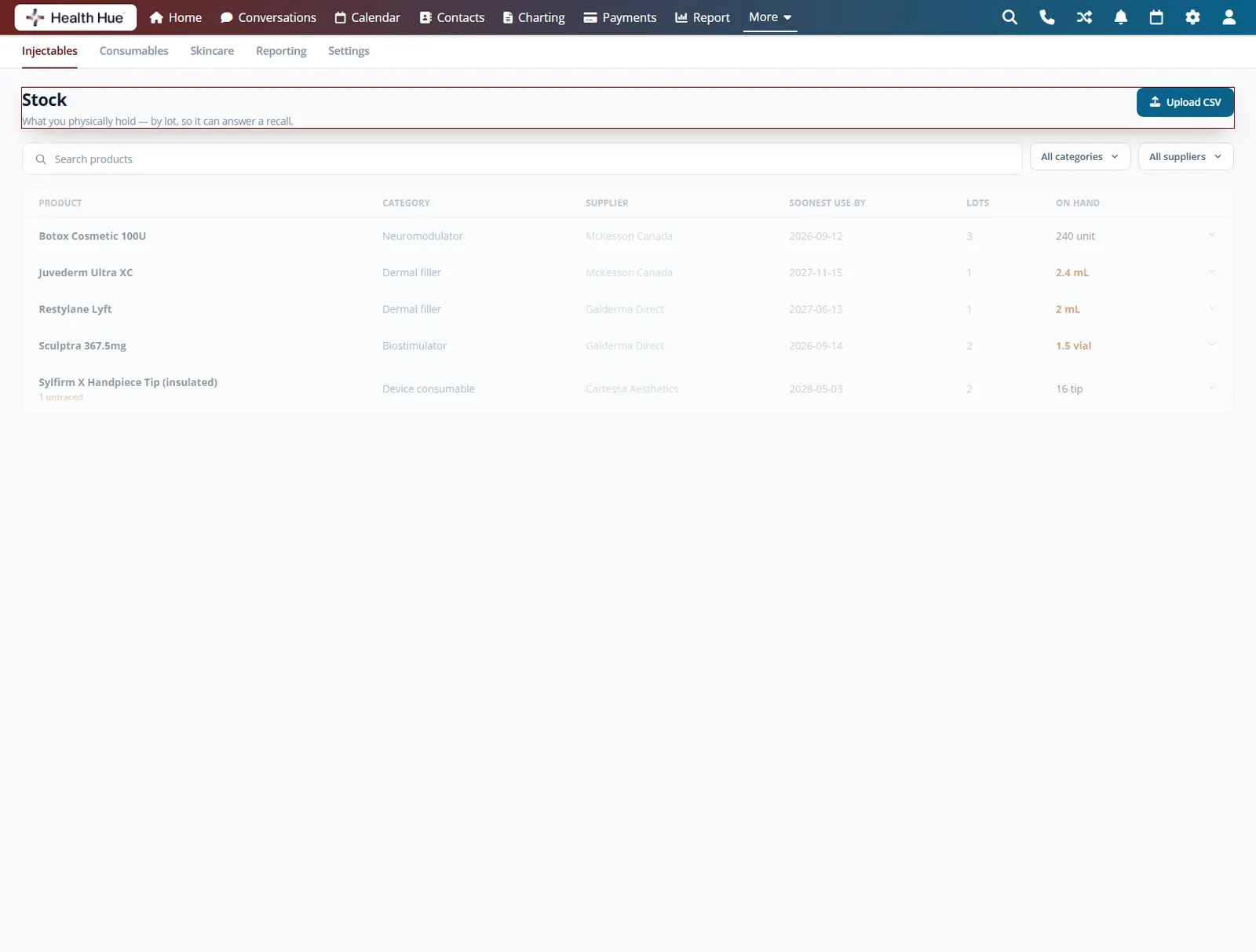Click the 2 mL on-hand value

pyautogui.click(x=1068, y=309)
